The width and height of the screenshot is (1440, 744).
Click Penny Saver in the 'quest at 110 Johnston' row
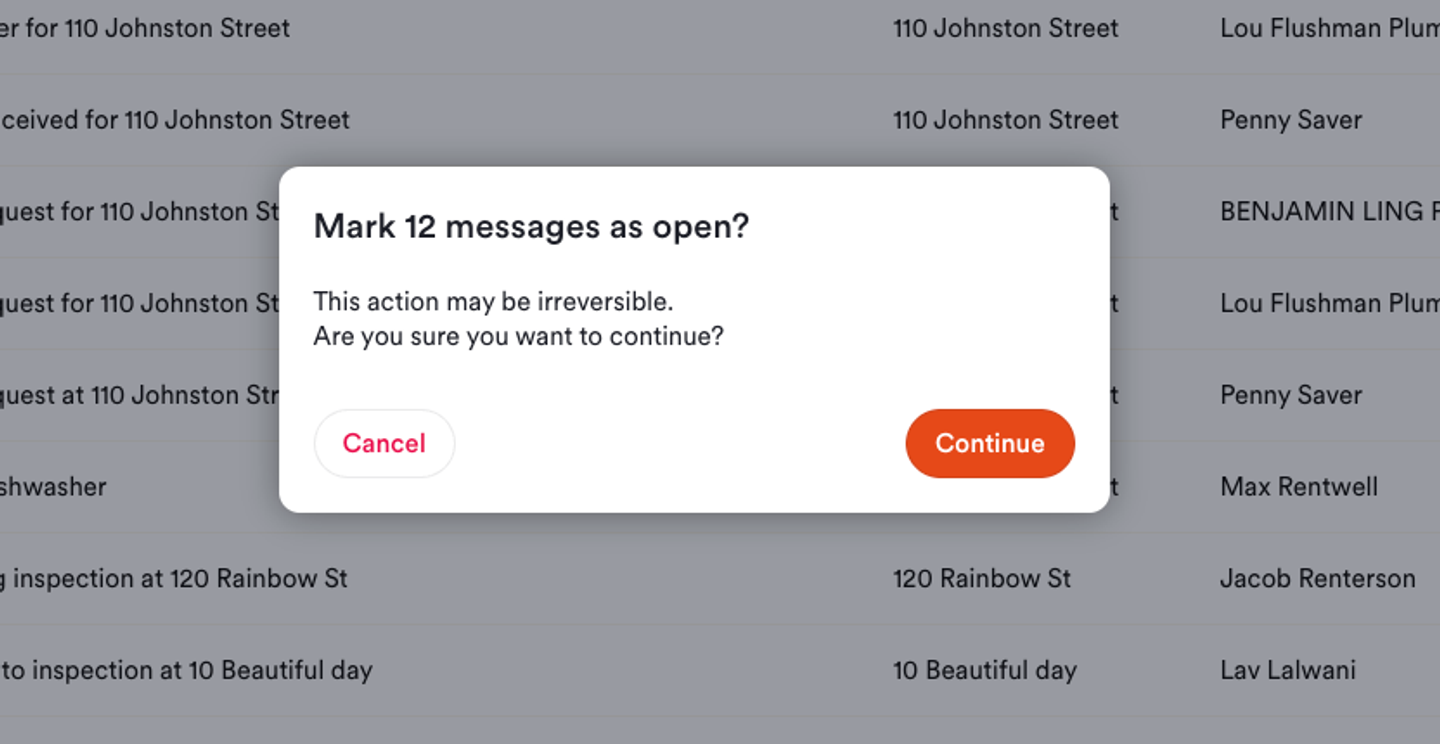pyautogui.click(x=1291, y=395)
